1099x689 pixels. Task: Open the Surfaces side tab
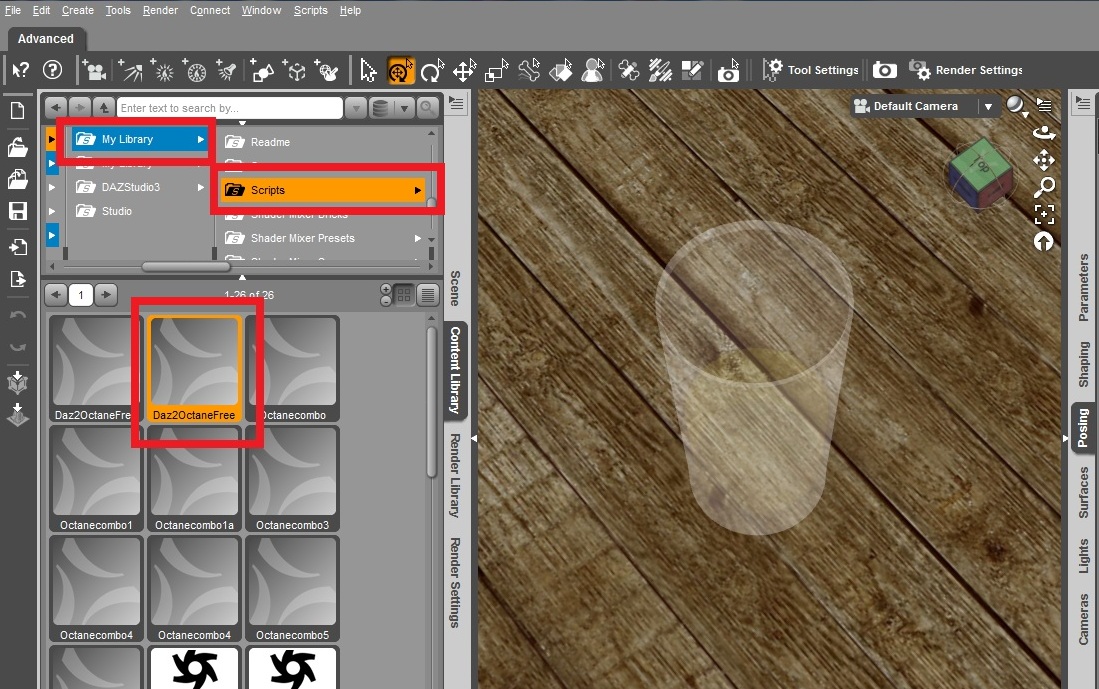(1083, 492)
